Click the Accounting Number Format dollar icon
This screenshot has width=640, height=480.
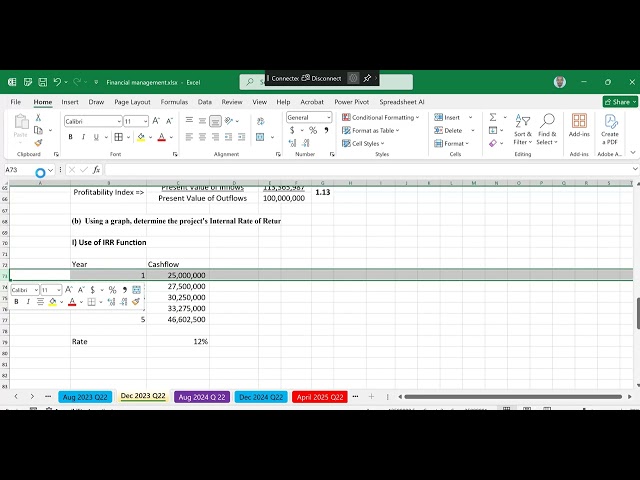[x=292, y=130]
